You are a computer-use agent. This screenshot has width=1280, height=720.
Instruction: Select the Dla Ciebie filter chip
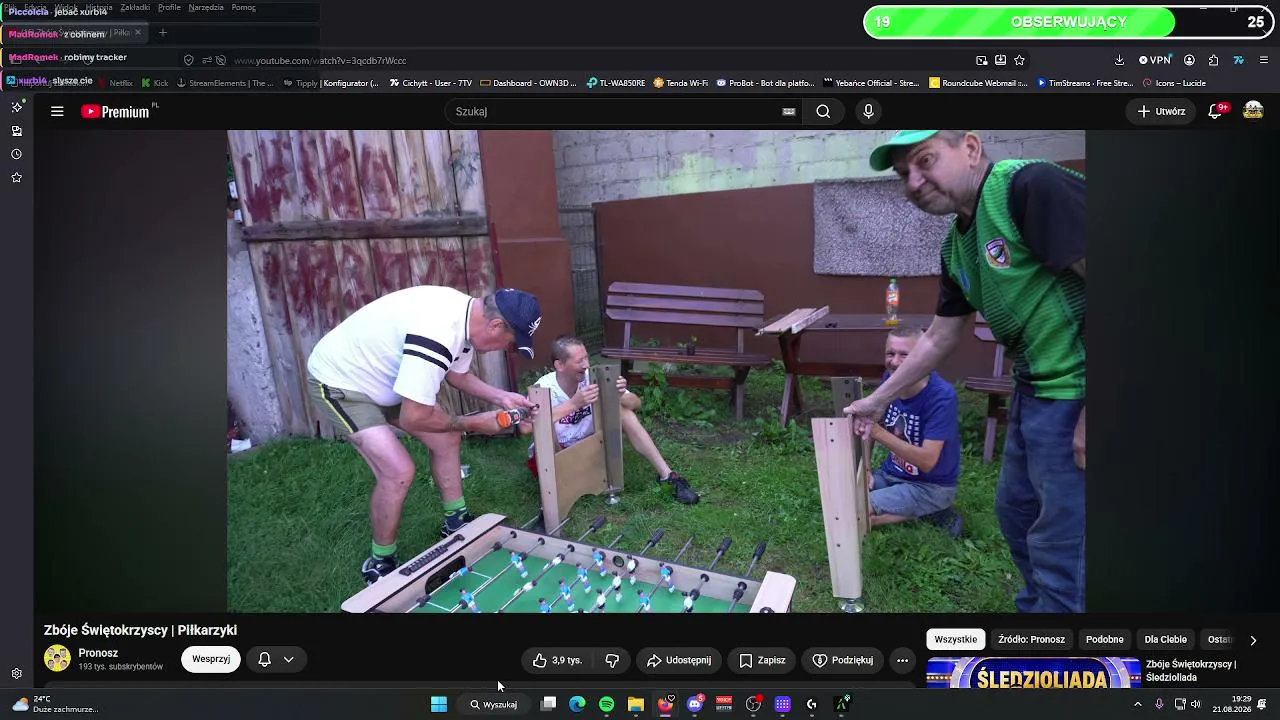(1165, 639)
